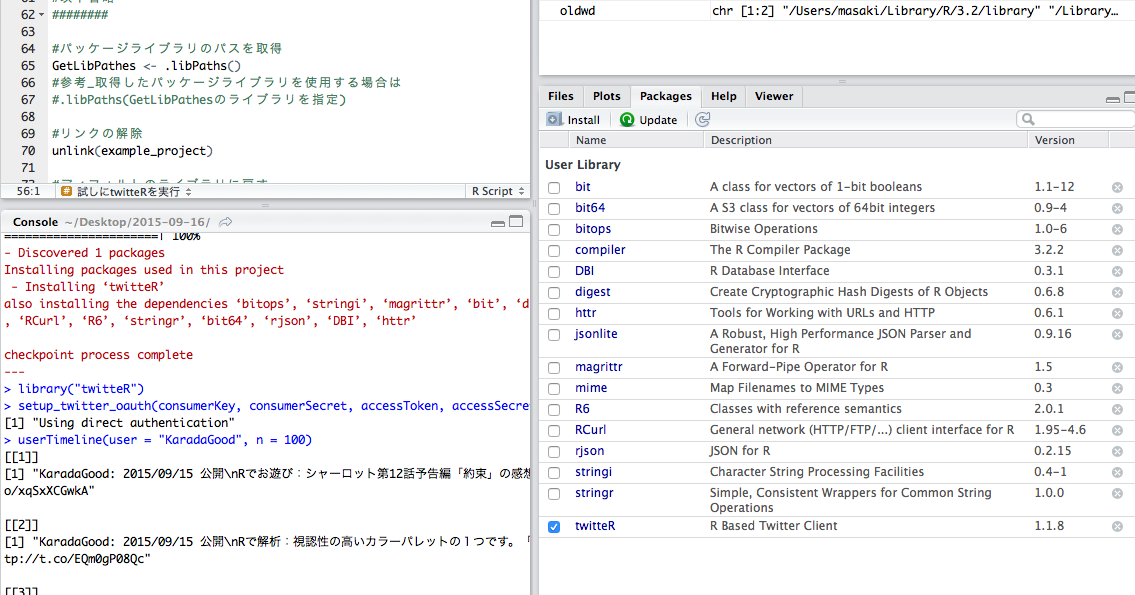The image size is (1135, 595).
Task: Remove the magrittr package icon
Action: tap(1117, 368)
